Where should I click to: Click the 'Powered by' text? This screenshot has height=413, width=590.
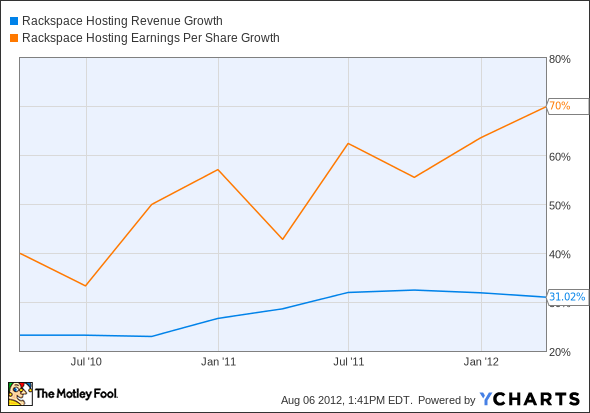point(447,400)
